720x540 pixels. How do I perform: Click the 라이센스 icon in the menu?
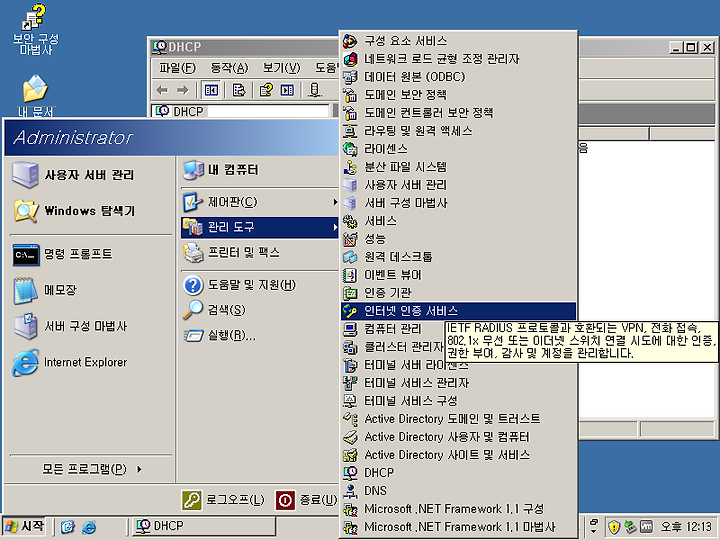point(350,149)
